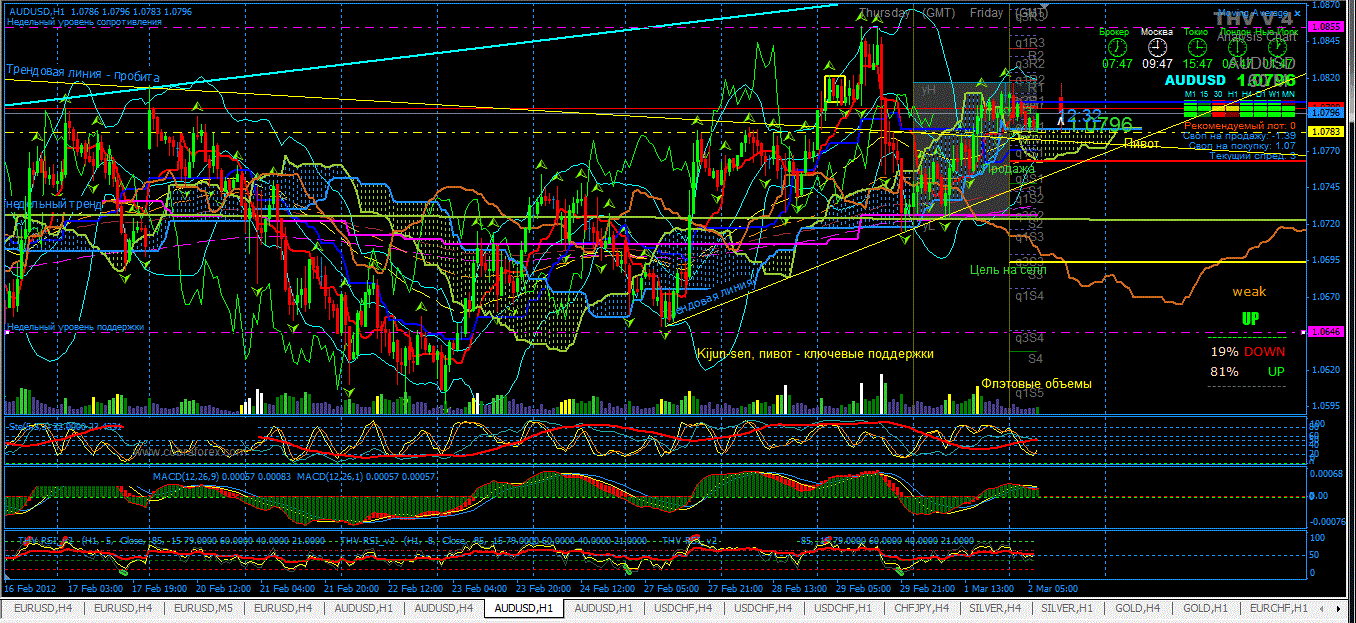
Task: Select the 'Пивот' label on chart
Action: (x=1142, y=144)
